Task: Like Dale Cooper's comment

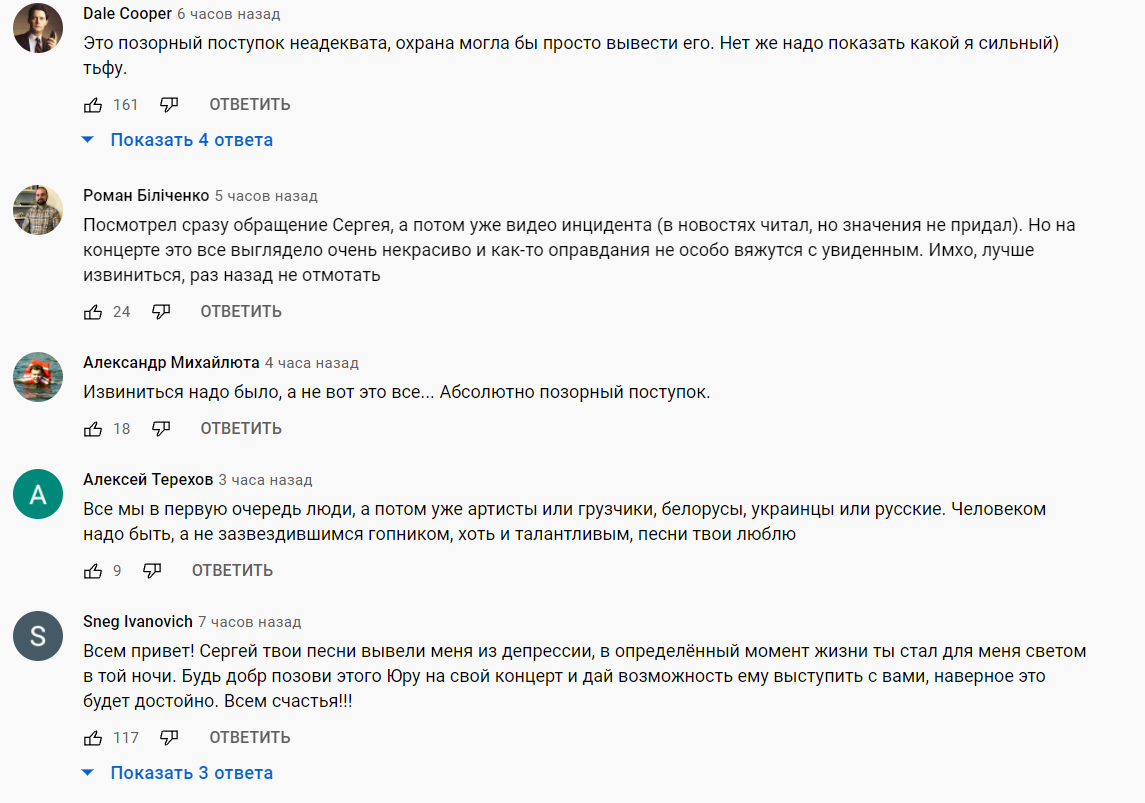Action: [x=93, y=105]
